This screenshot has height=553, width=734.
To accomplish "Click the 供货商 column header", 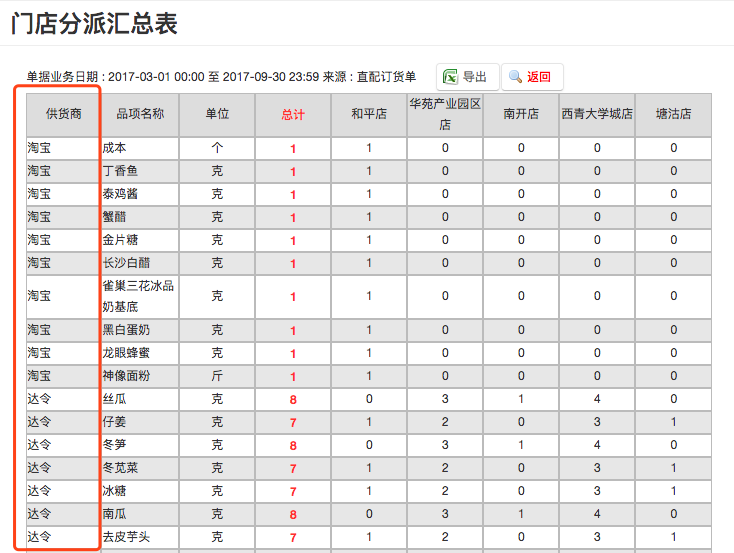I will 64,114.
